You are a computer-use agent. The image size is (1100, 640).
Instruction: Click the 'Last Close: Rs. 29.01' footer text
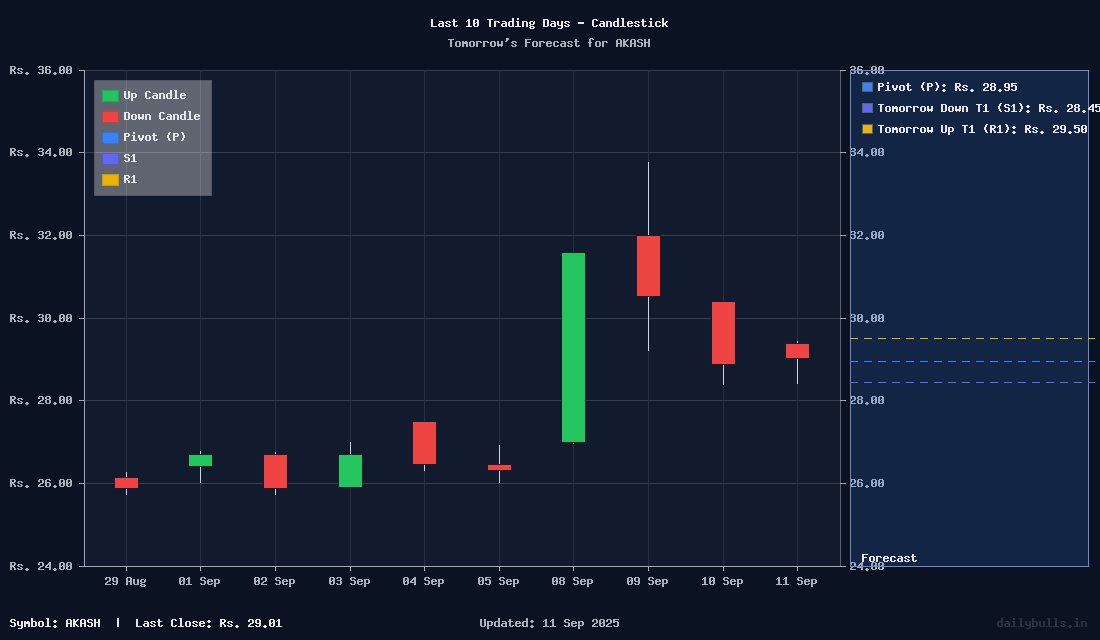208,623
